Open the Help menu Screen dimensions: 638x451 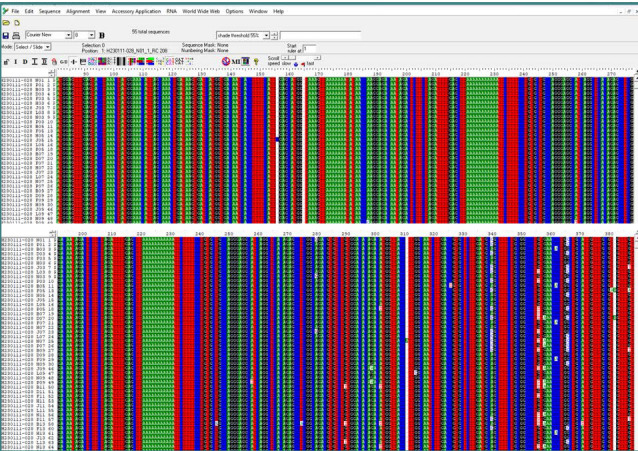point(278,11)
